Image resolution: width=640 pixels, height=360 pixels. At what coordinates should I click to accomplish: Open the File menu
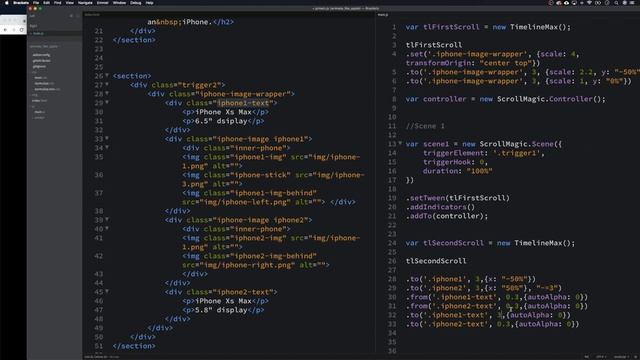point(36,2)
